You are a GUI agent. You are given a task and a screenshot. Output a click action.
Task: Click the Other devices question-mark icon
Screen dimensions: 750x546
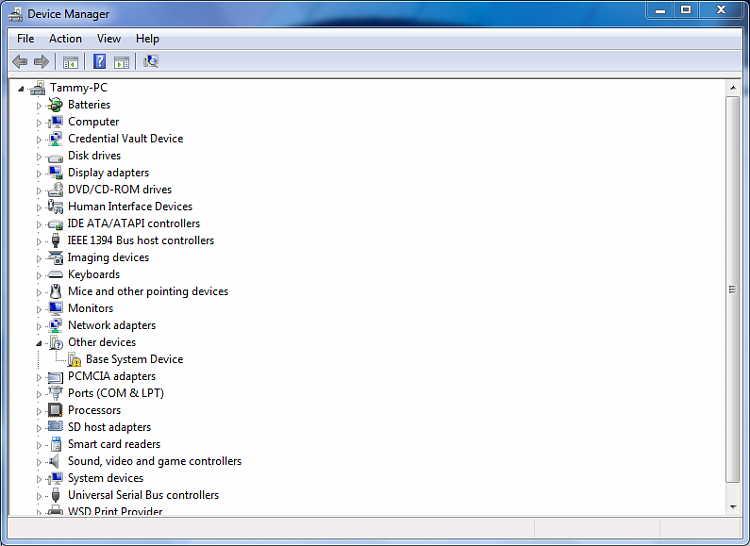pos(56,343)
